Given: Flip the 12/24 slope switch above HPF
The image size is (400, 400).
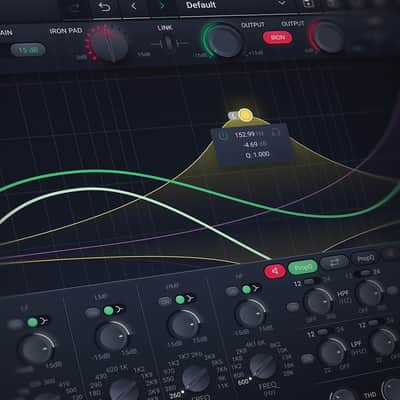Looking at the screenshot, I should (x=310, y=282).
